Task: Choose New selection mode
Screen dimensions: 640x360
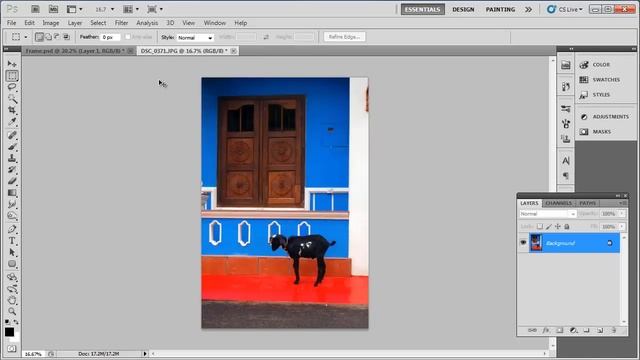Action: (x=39, y=37)
